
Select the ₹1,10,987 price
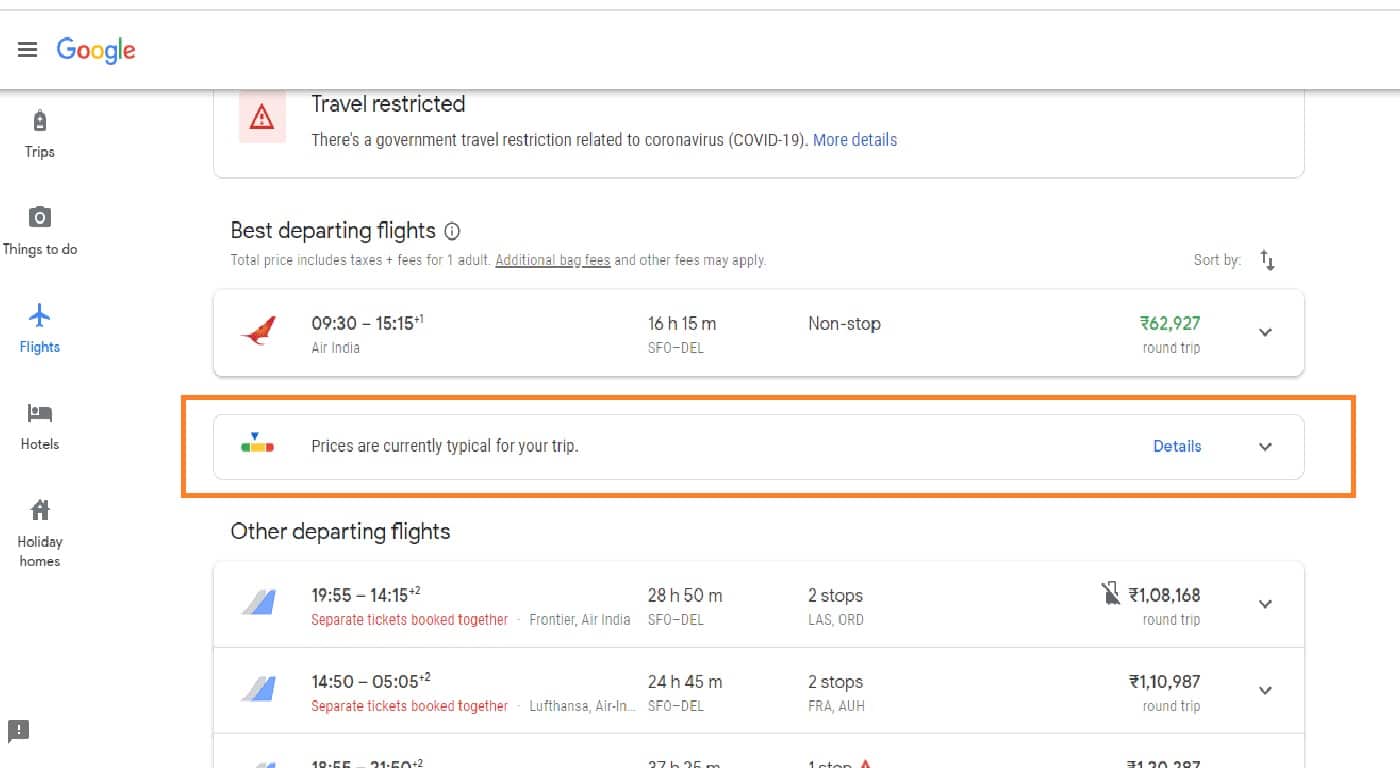click(1165, 681)
